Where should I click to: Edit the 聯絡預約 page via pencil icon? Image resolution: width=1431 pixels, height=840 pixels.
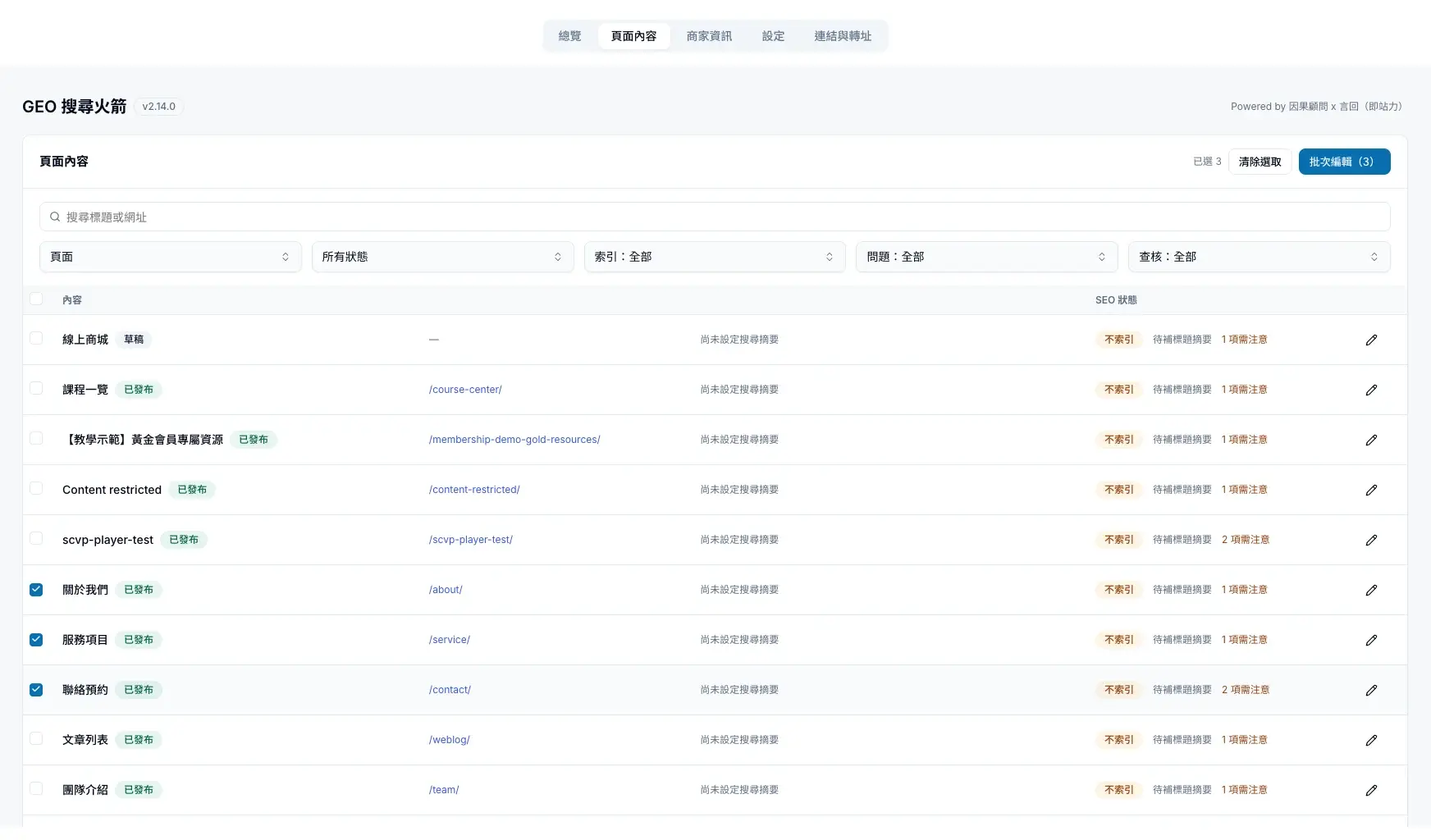(1371, 690)
